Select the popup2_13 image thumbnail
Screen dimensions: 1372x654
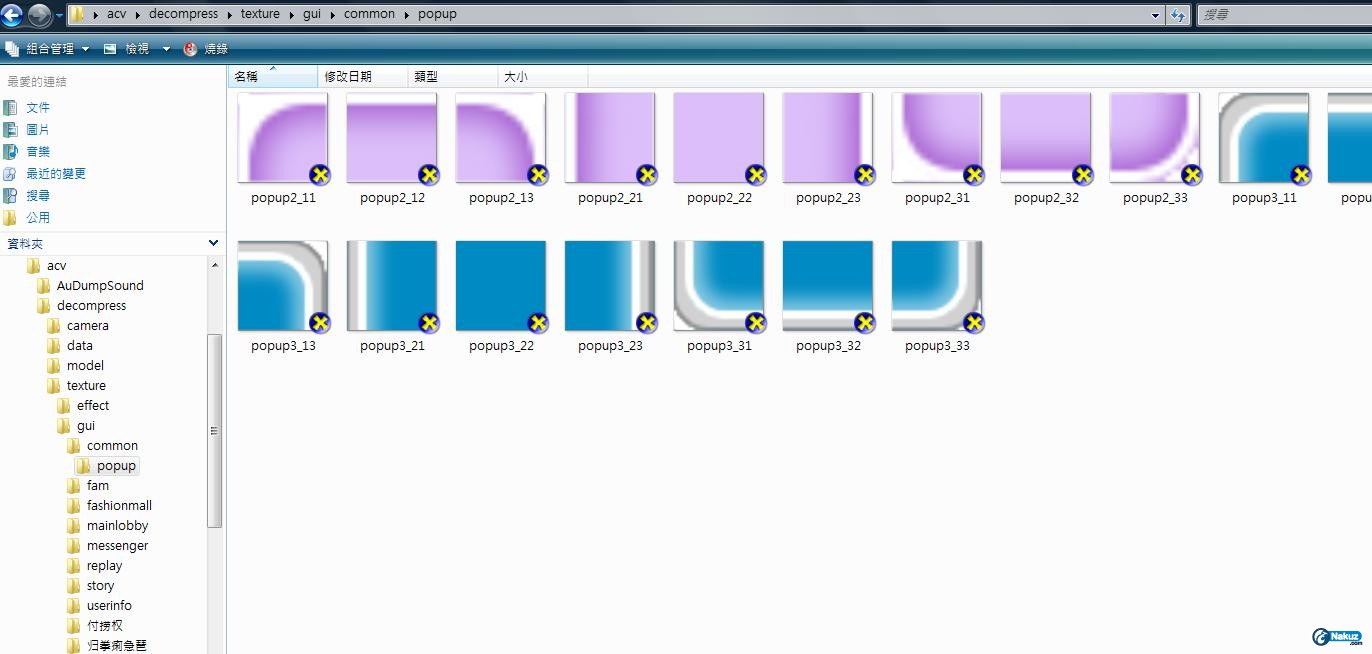point(501,138)
